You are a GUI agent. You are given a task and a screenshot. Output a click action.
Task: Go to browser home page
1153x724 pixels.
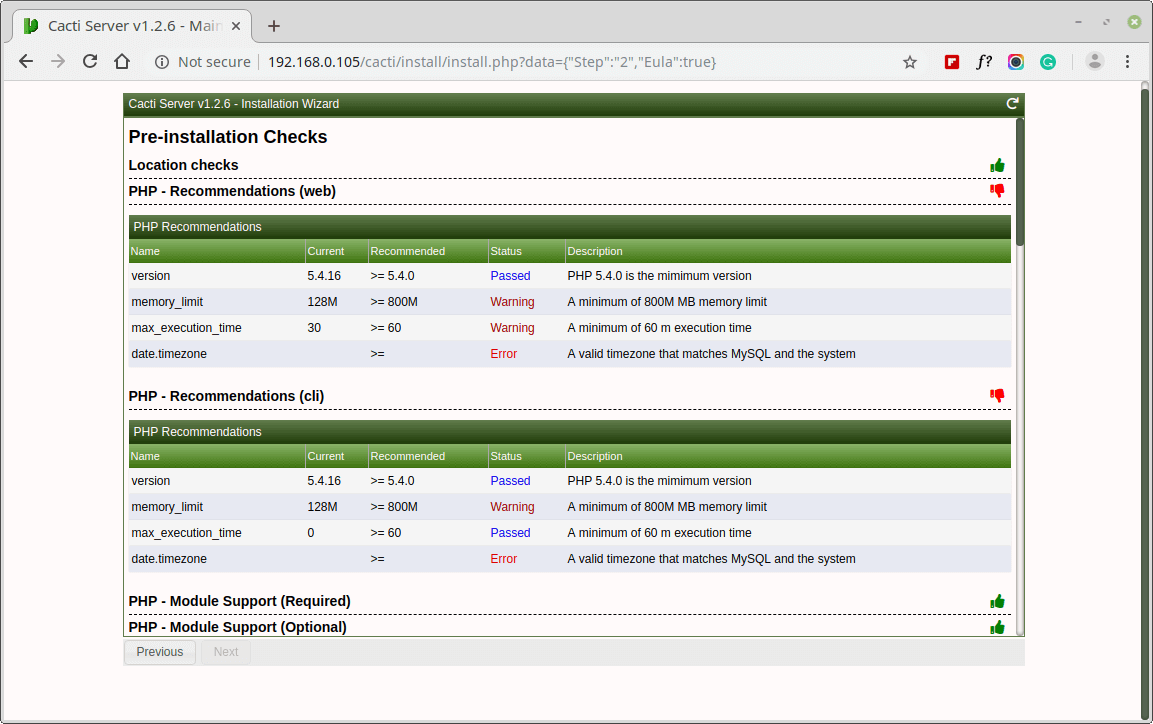(x=122, y=62)
